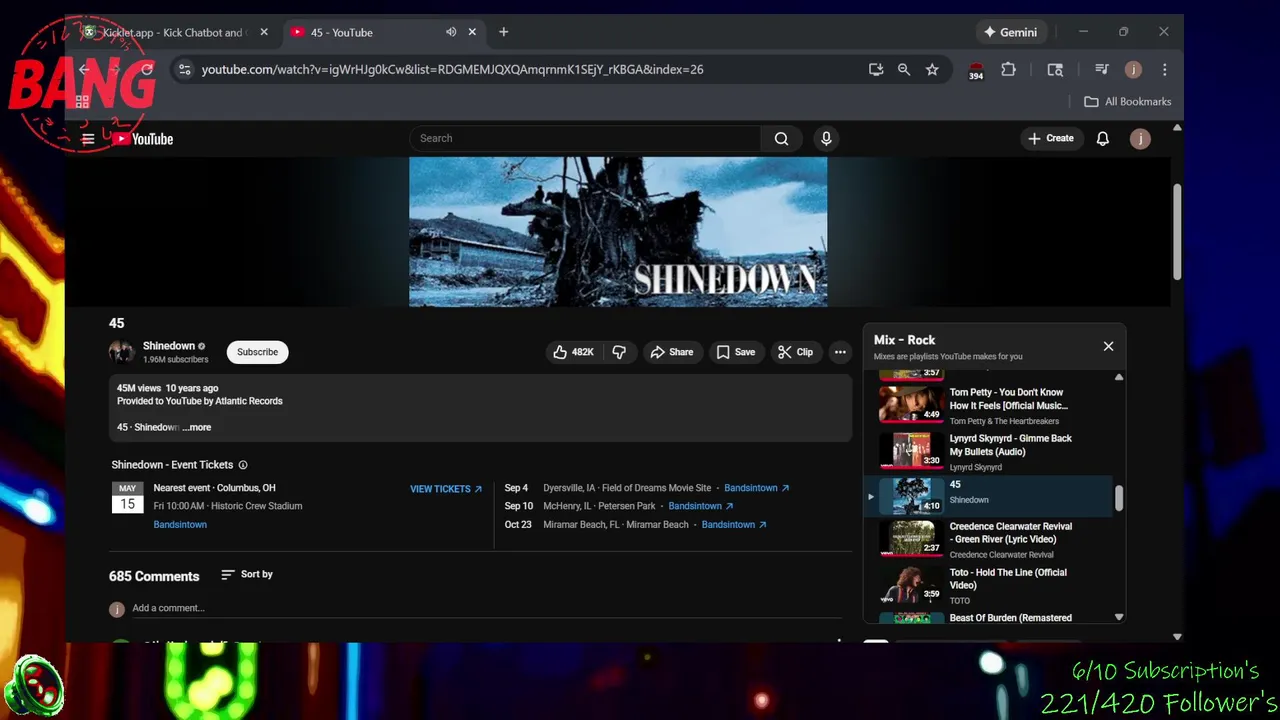Reload the page in Chrome
The height and width of the screenshot is (720, 1280).
[x=147, y=69]
